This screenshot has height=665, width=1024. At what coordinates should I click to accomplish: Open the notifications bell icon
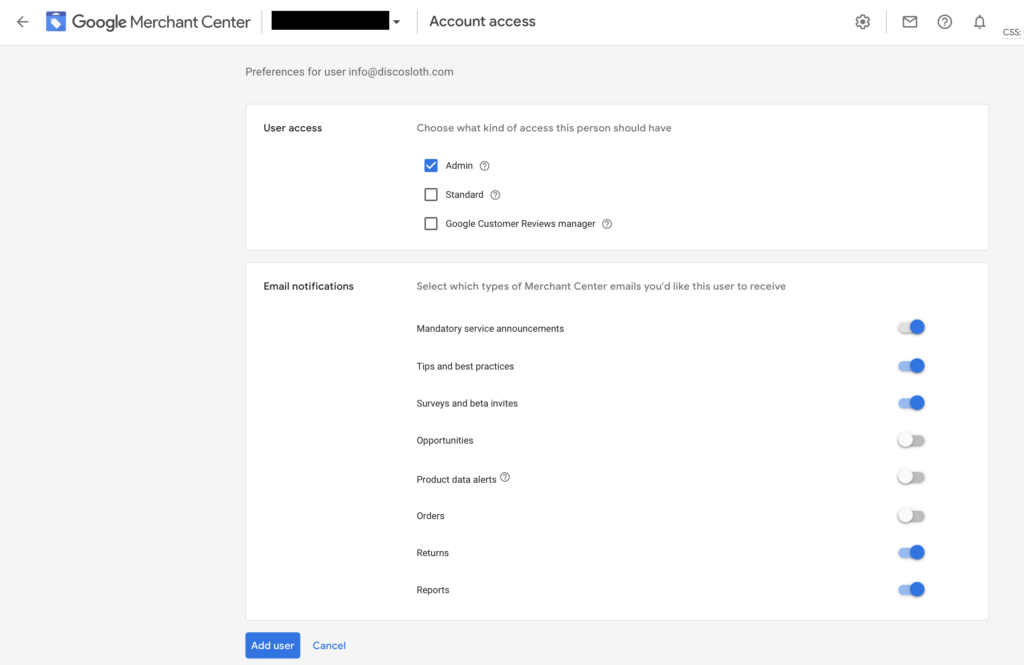coord(979,22)
